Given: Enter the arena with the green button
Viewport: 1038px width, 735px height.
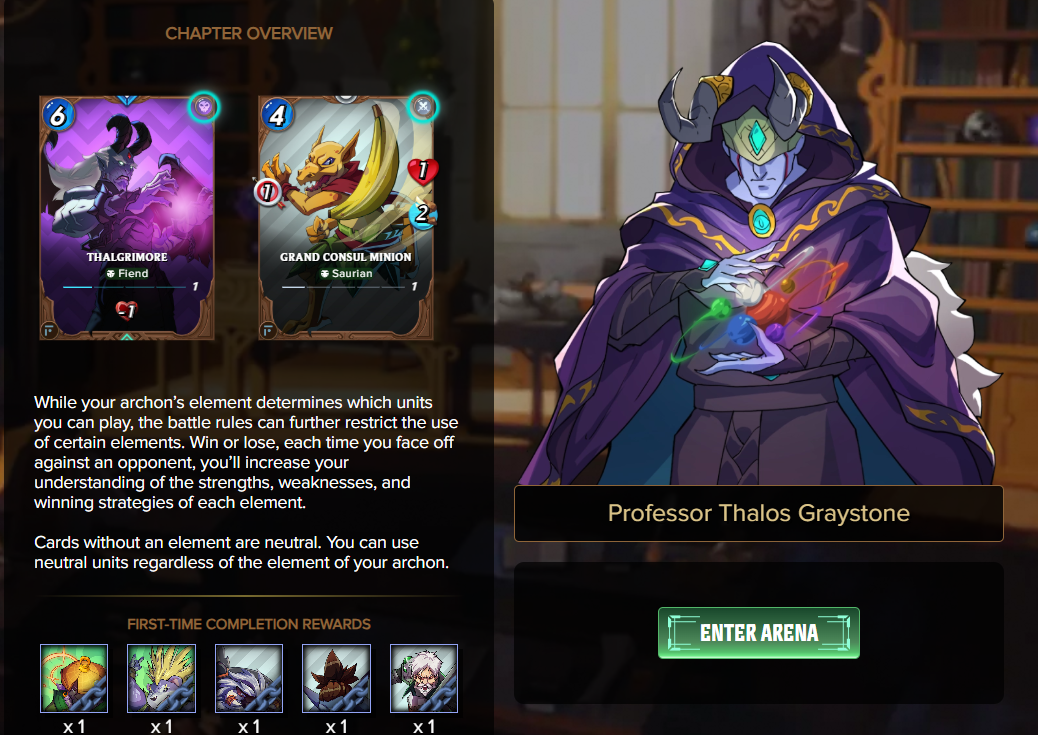Looking at the screenshot, I should pyautogui.click(x=759, y=632).
